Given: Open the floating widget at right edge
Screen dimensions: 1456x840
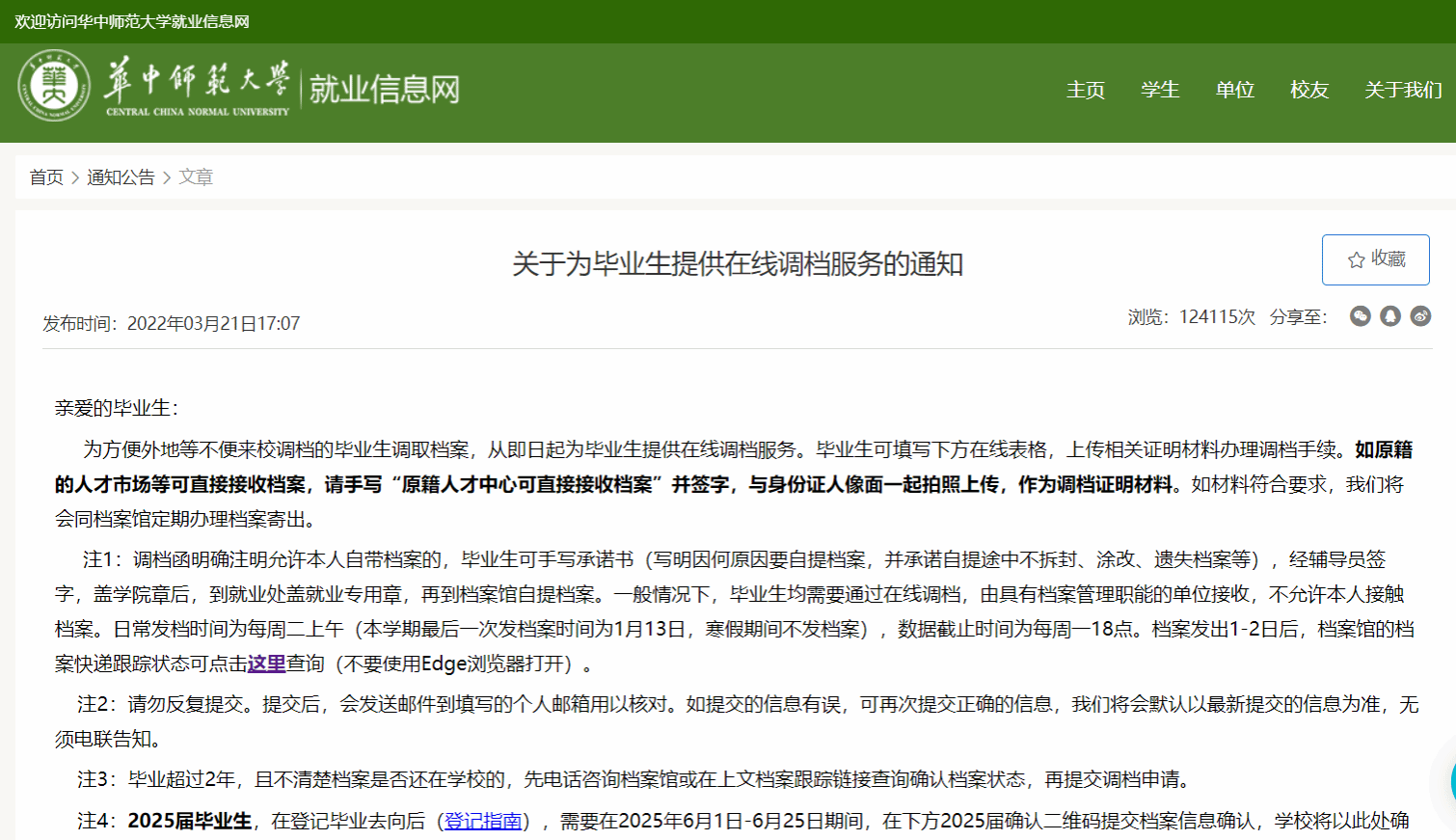Looking at the screenshot, I should coord(1451,781).
